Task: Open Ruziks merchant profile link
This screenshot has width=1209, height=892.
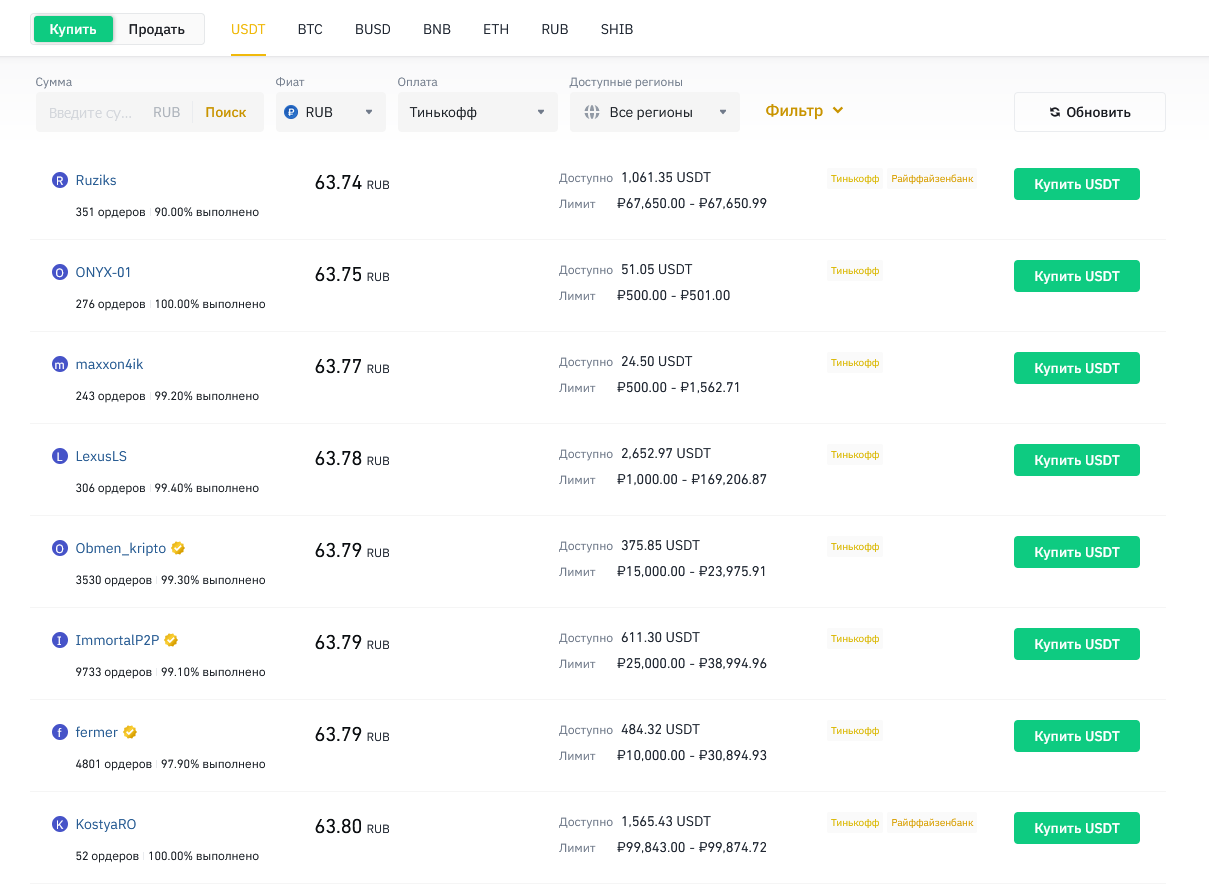Action: 96,180
